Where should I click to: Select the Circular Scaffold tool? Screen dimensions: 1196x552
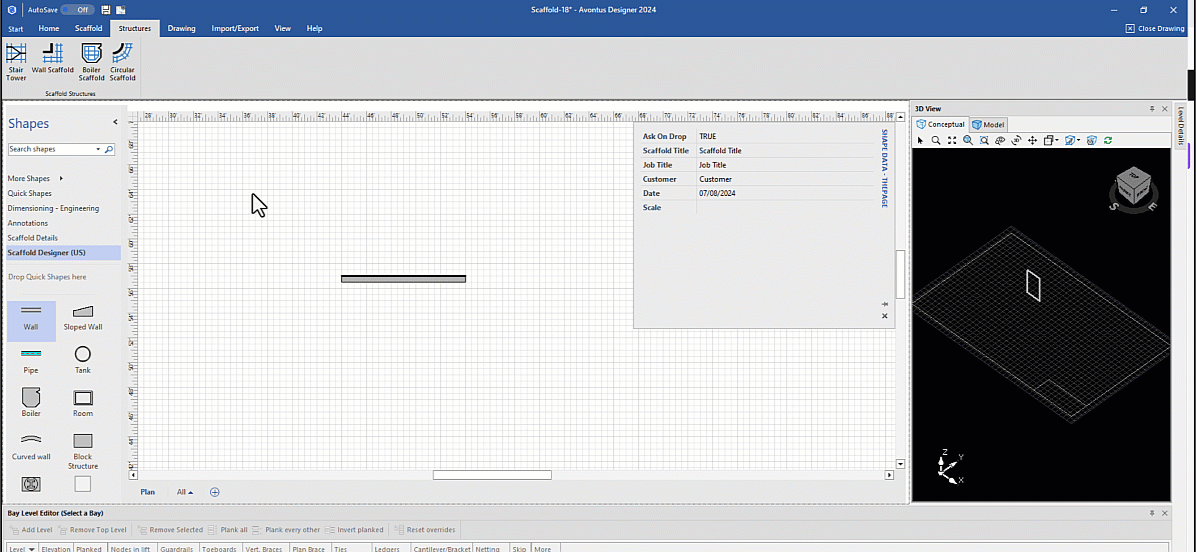coord(122,60)
